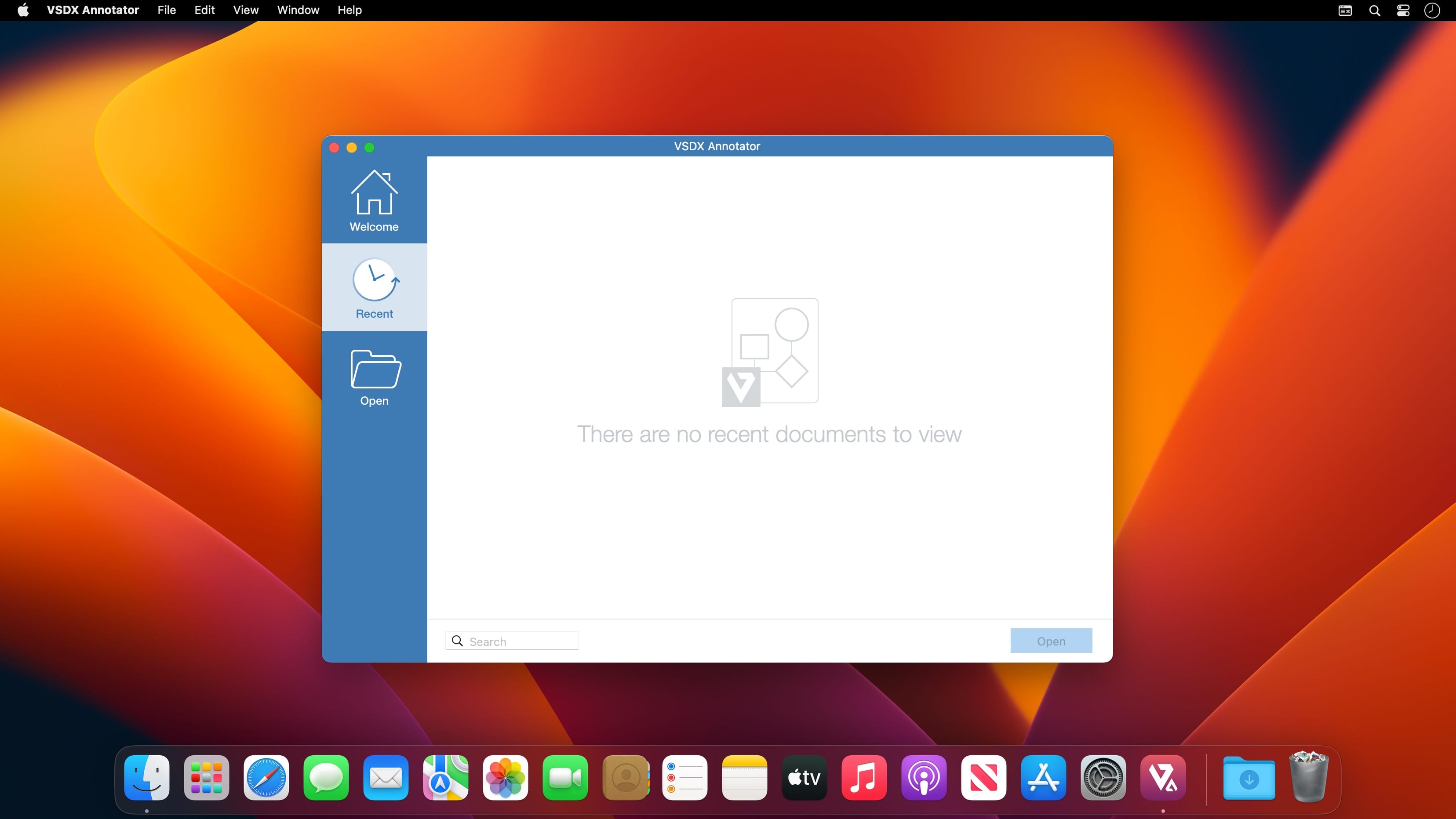1456x819 pixels.
Task: Open the Edit menu
Action: click(x=204, y=10)
